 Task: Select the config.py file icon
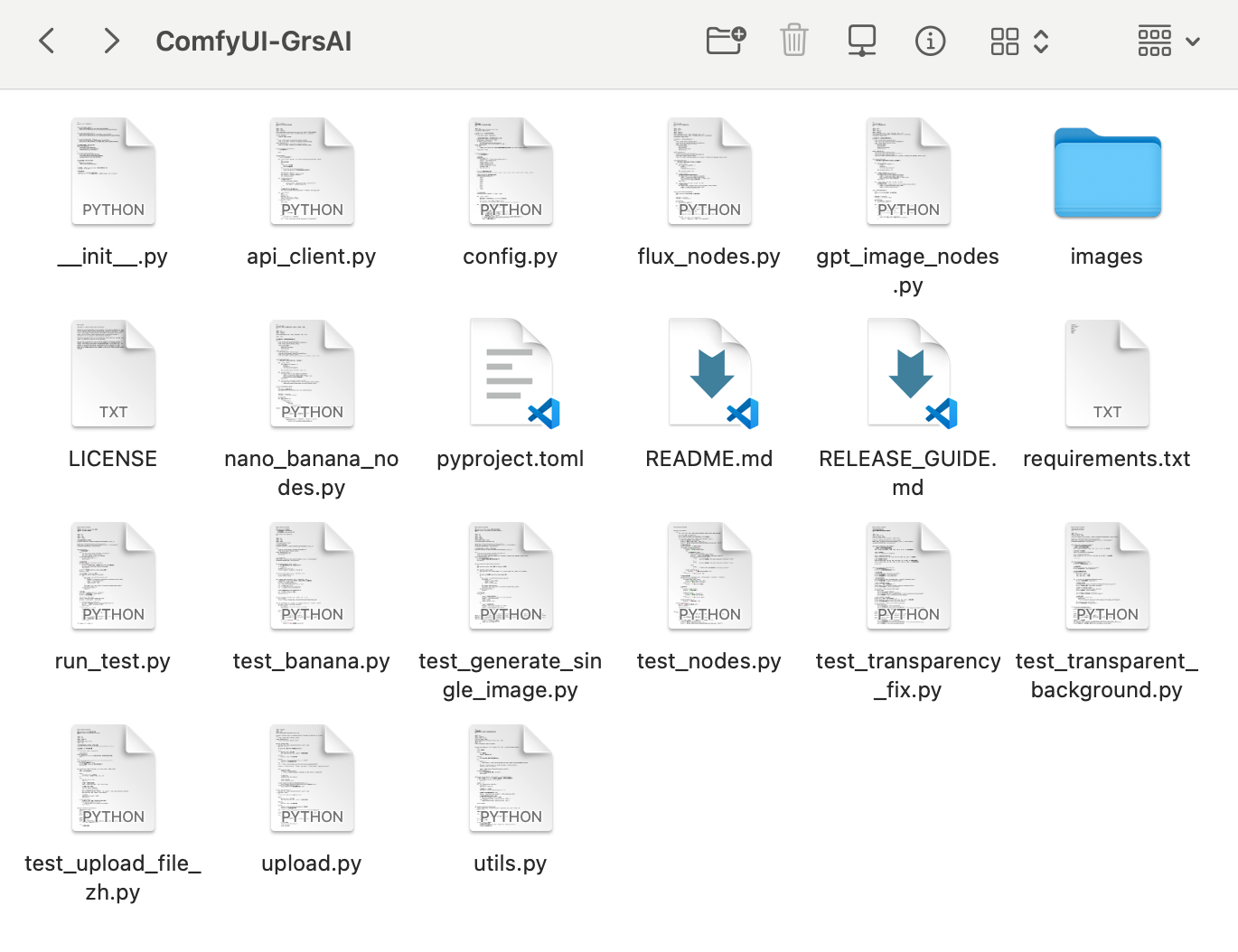click(x=511, y=172)
